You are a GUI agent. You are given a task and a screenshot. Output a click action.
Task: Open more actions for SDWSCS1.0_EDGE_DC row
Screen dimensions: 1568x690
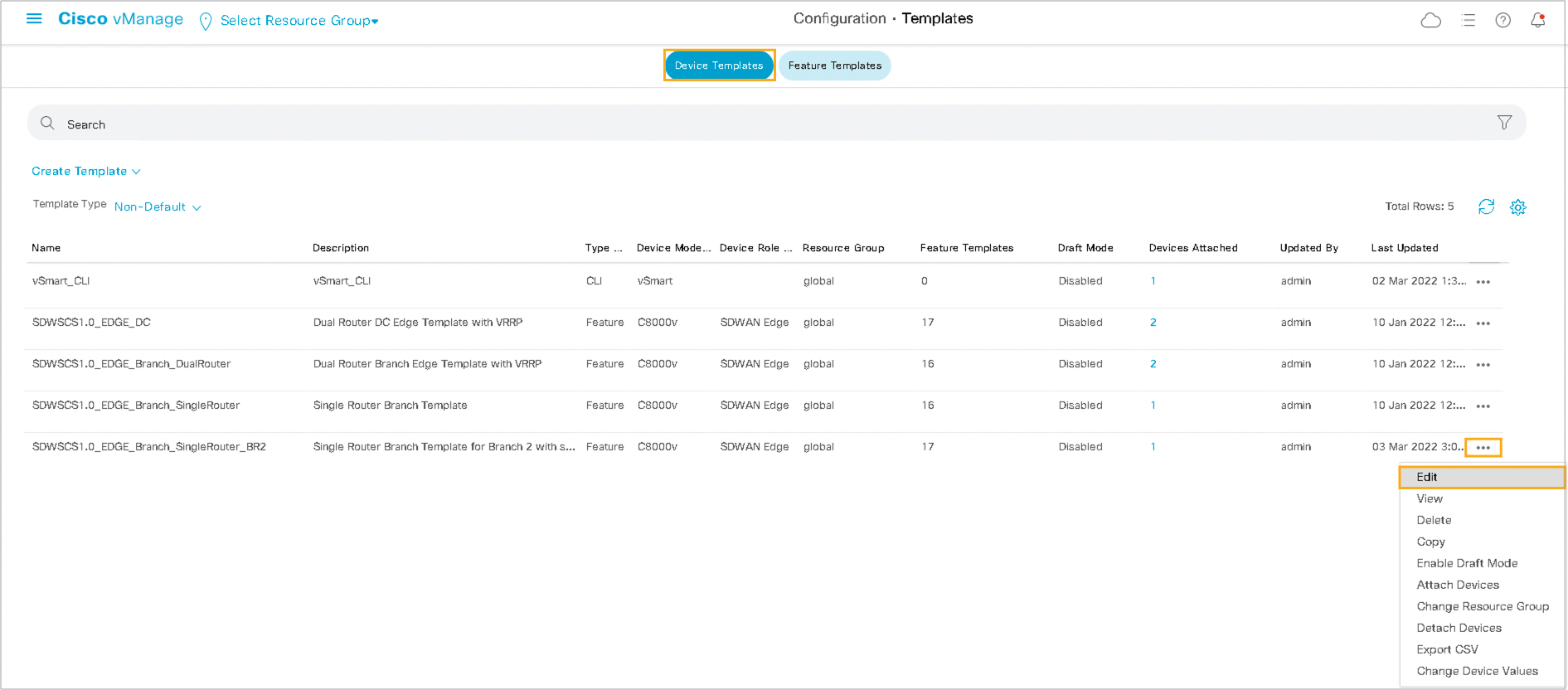coord(1483,323)
